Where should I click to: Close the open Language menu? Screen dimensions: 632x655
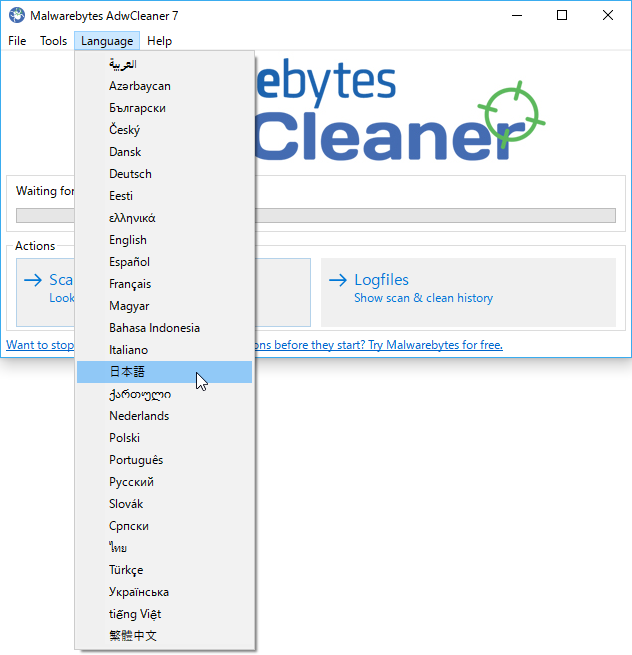point(107,41)
